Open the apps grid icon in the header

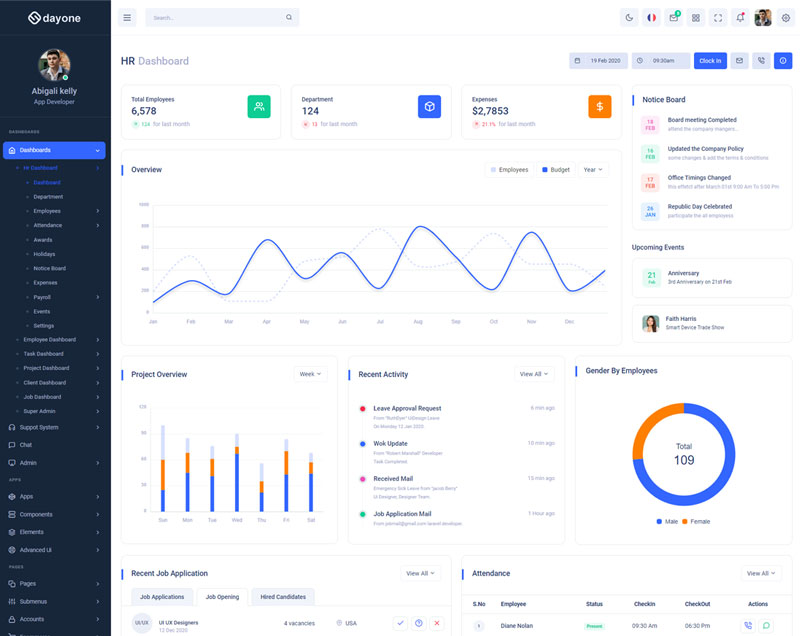point(696,18)
